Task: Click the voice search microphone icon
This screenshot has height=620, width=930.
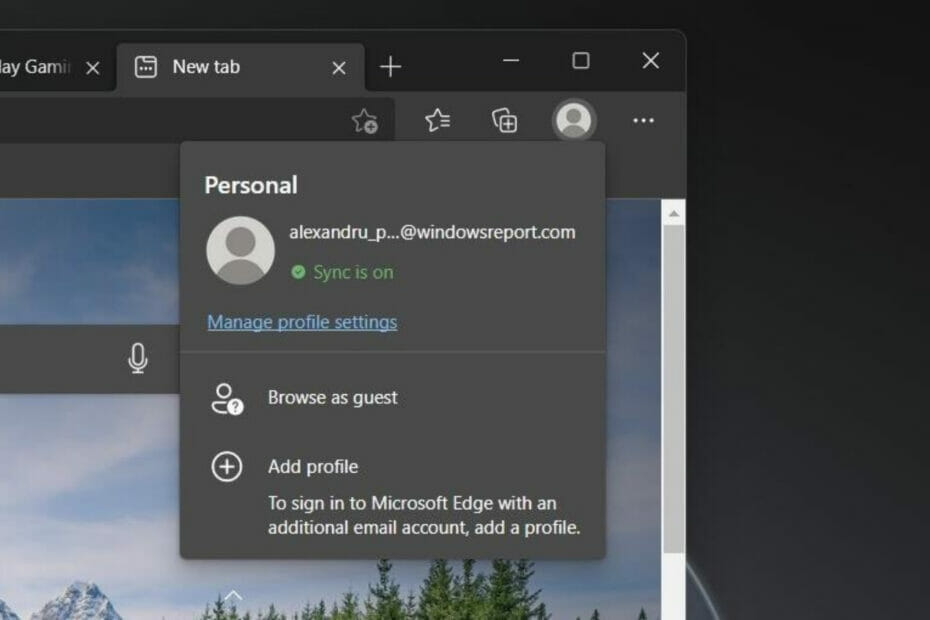Action: tap(138, 358)
